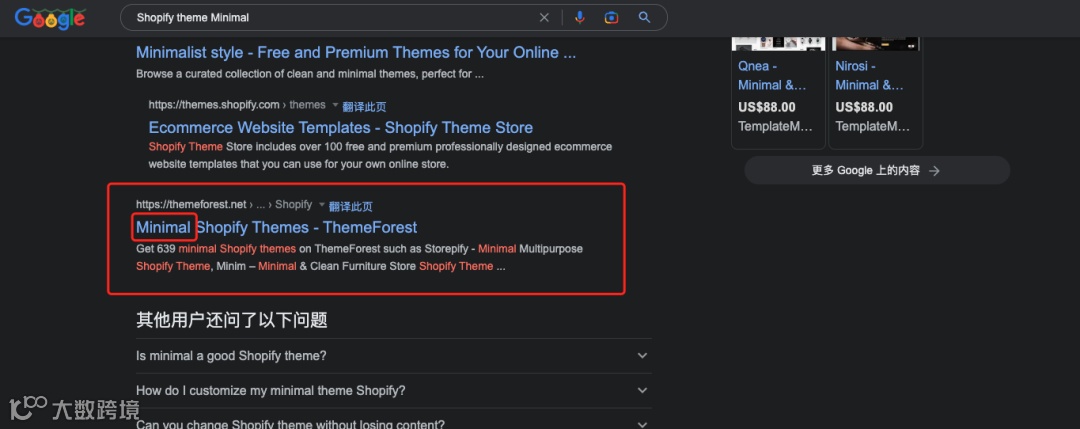Open dropdown arrow next to themeforest.net URL

[x=322, y=205]
